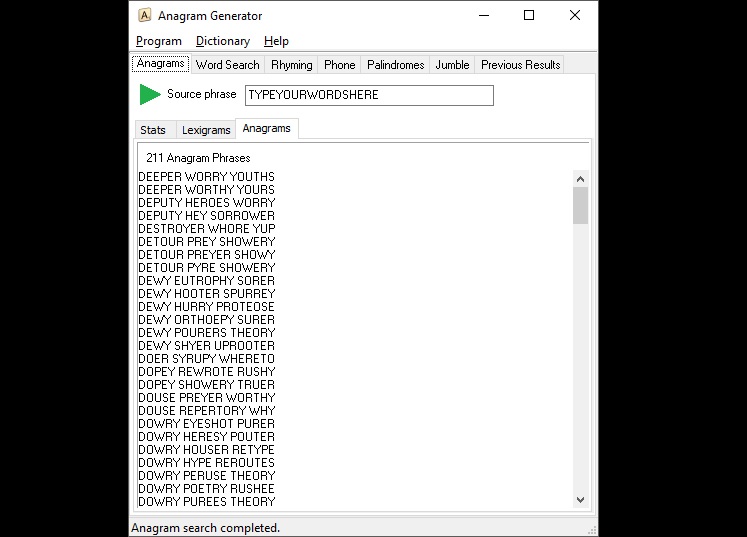Select result DEWY ORTHOEPY SURER
The height and width of the screenshot is (537, 747).
206,320
